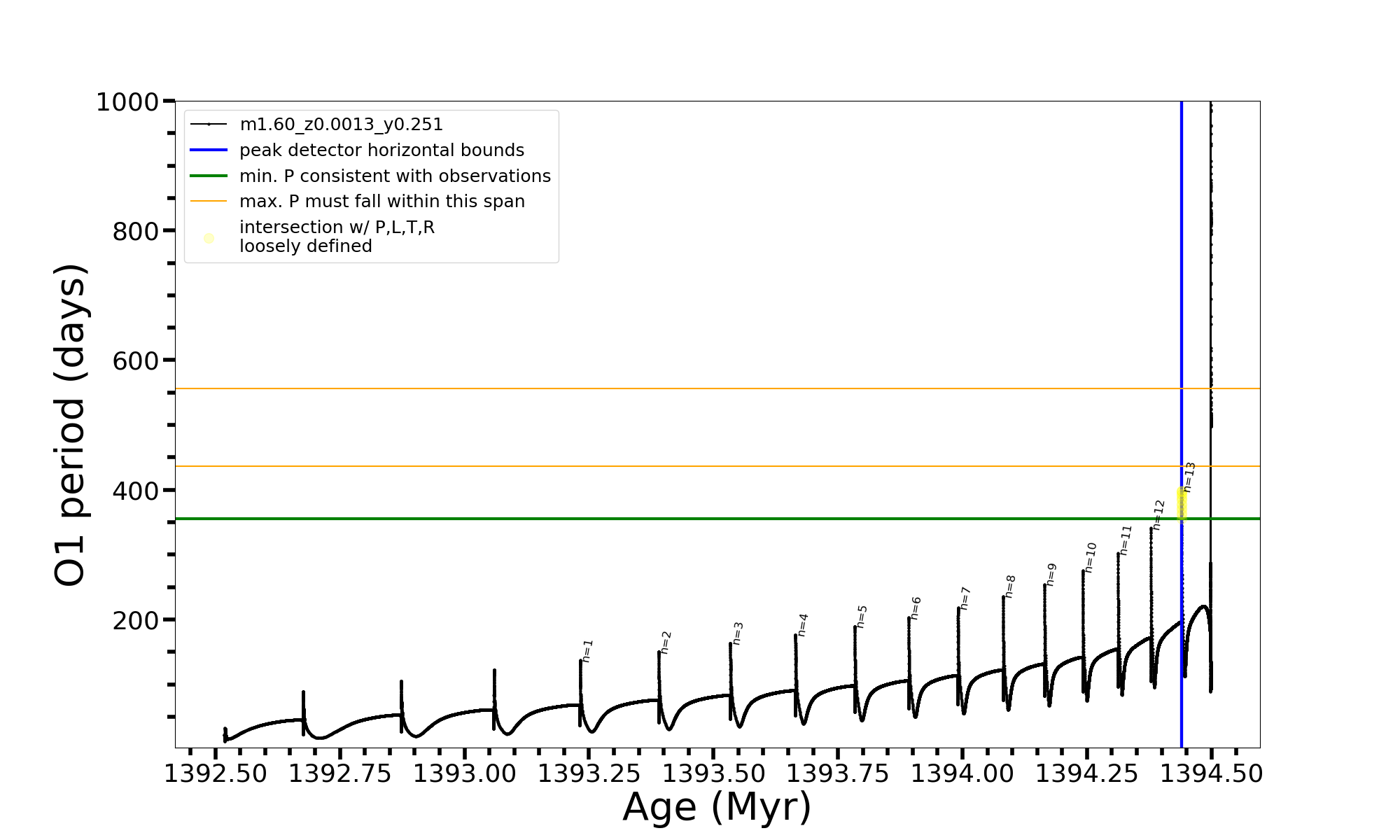Screen dimensions: 1400x840
Task: Click the n=13 peak label
Action: [x=1189, y=477]
